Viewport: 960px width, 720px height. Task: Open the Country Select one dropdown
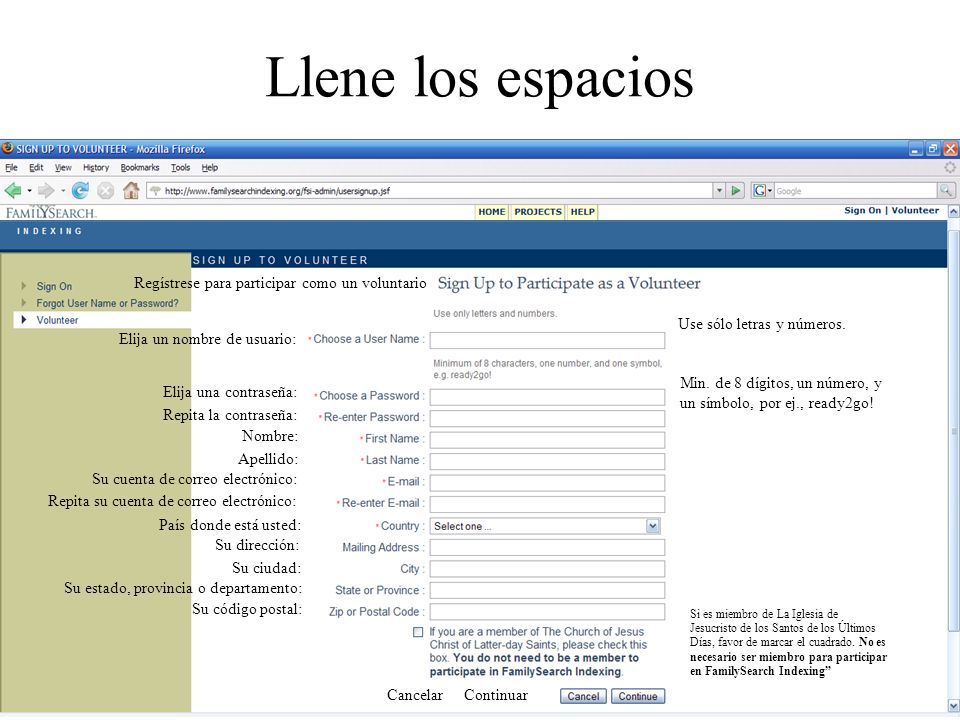click(x=653, y=526)
